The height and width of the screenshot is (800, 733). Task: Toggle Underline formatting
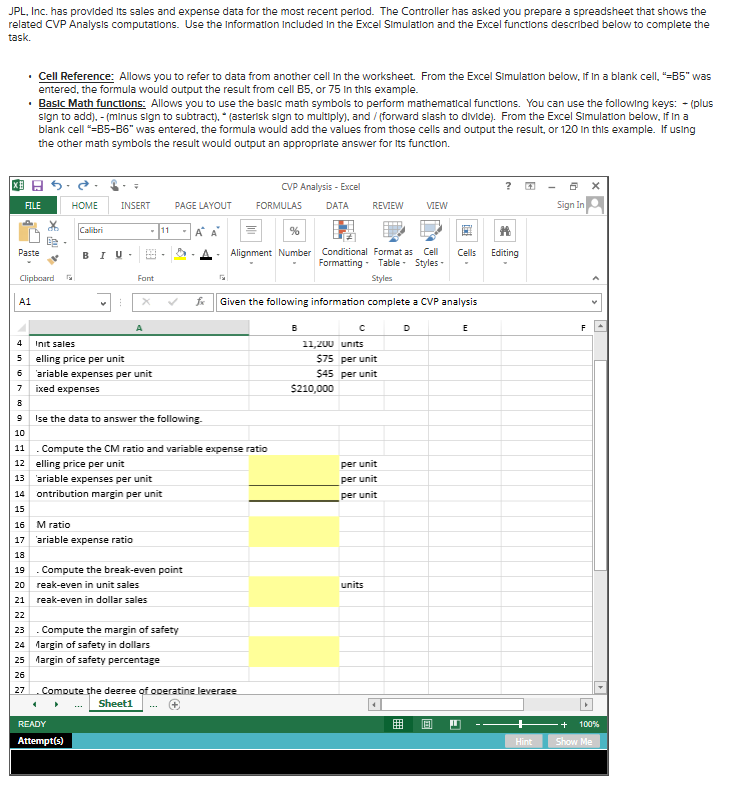click(x=118, y=255)
